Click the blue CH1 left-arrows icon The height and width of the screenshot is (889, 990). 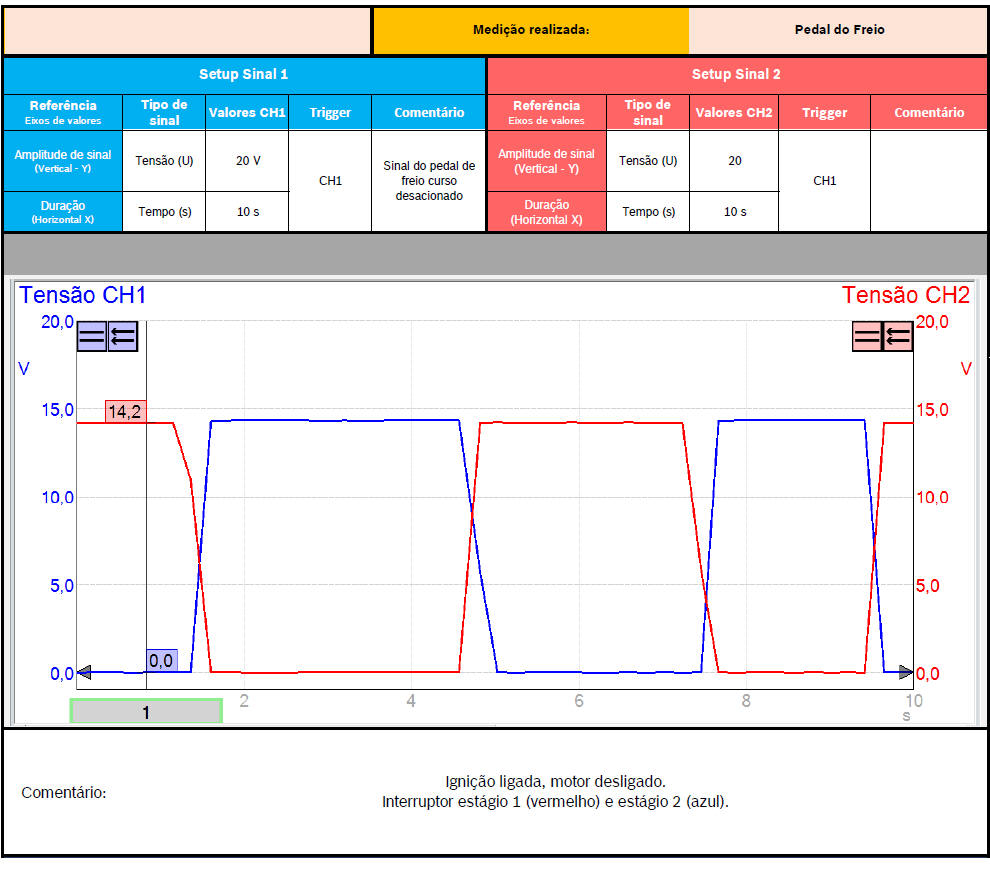tap(123, 337)
